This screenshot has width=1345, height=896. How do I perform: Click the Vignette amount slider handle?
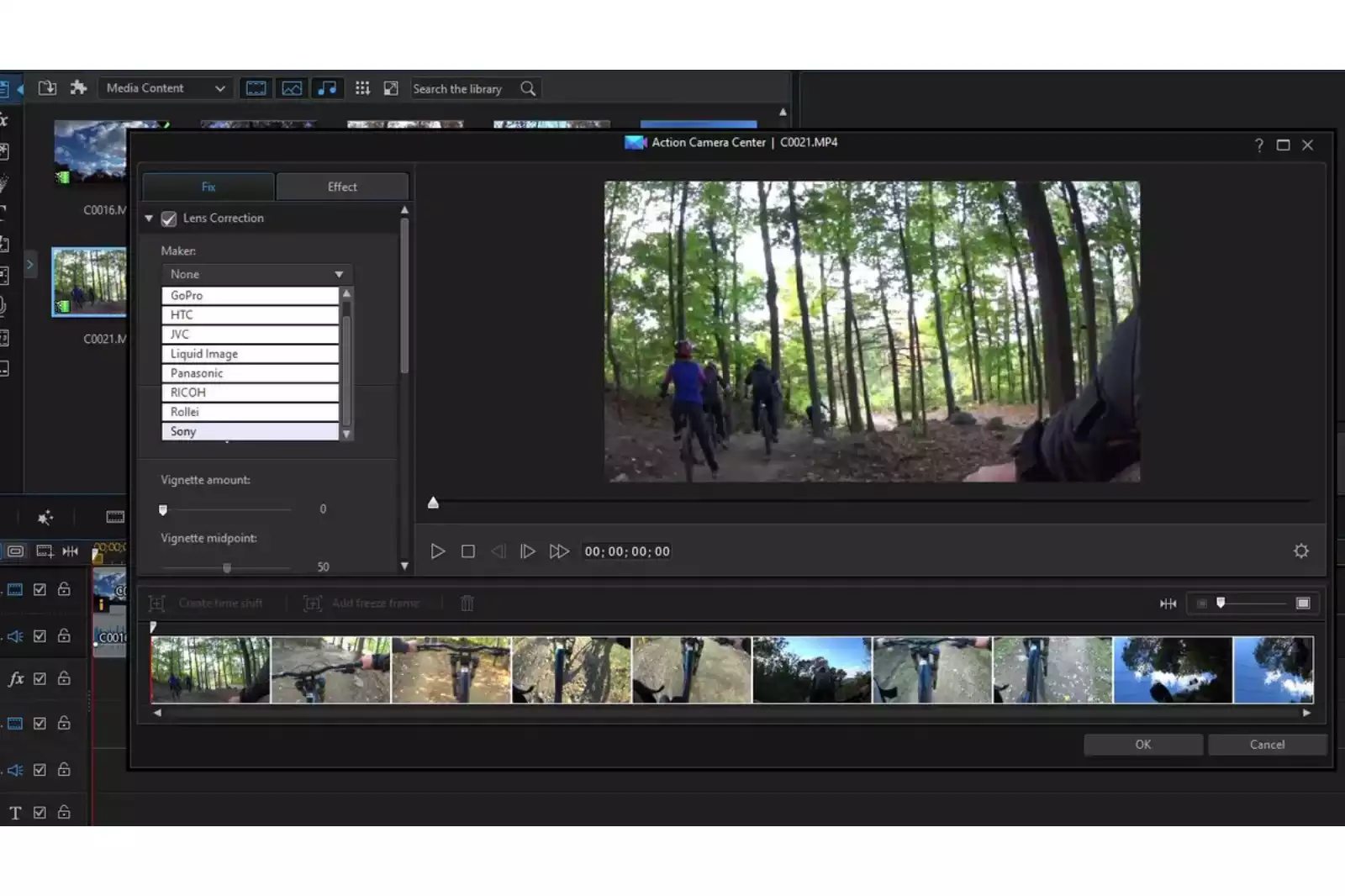pos(163,509)
